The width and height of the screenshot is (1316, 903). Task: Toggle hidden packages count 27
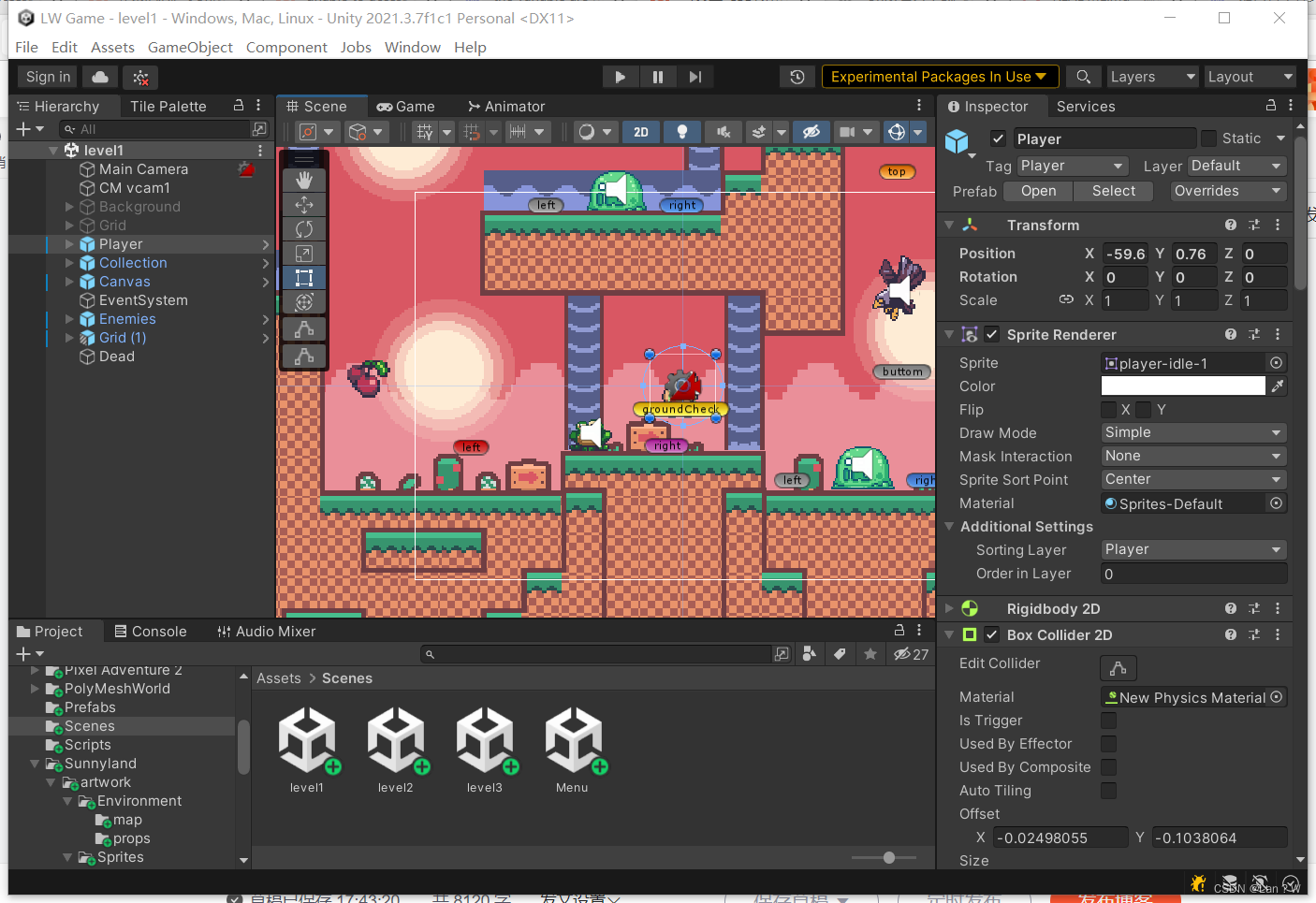[911, 654]
